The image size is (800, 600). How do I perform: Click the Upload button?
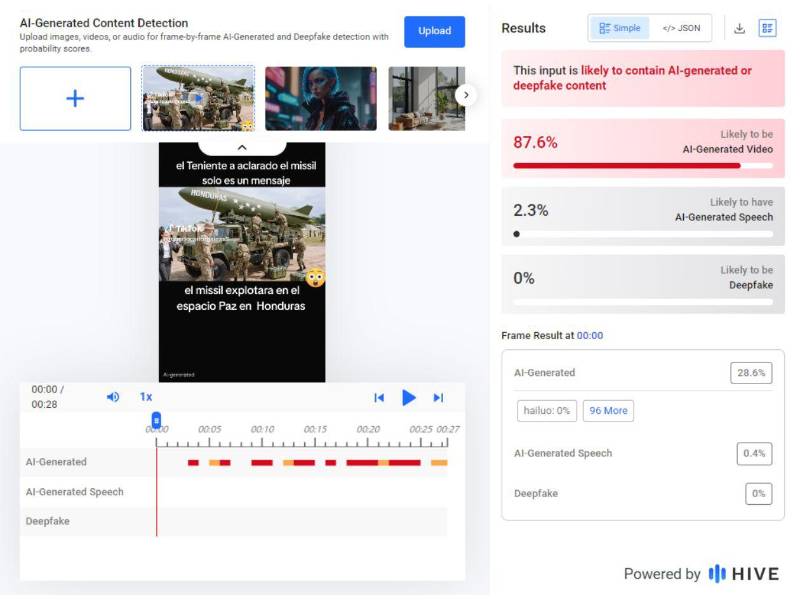coord(434,31)
